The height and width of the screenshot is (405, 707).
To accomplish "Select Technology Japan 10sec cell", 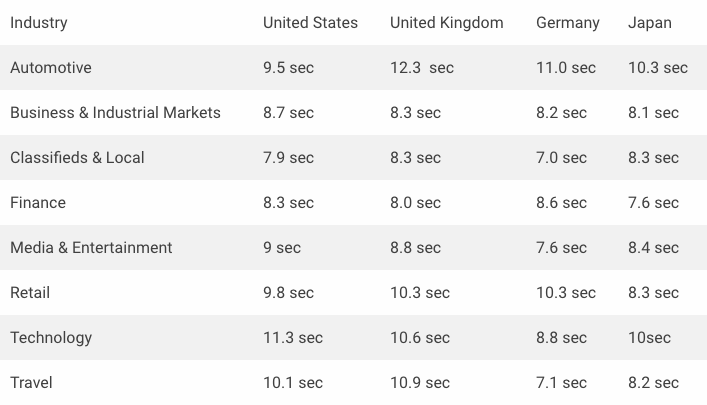I will [x=649, y=338].
